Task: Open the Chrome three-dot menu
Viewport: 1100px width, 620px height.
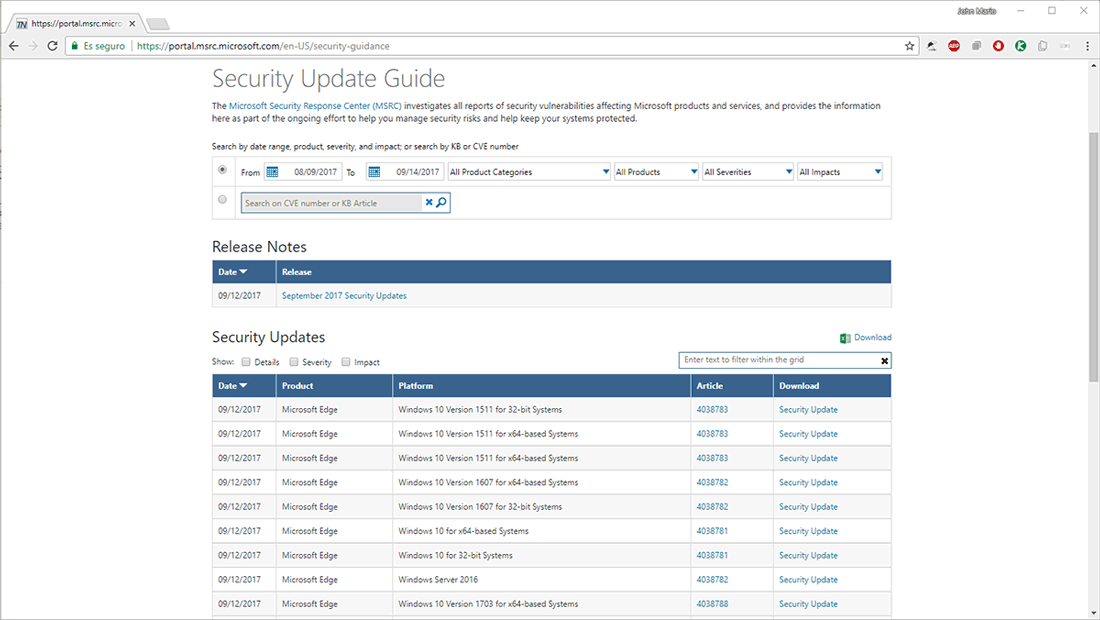Action: point(1087,46)
